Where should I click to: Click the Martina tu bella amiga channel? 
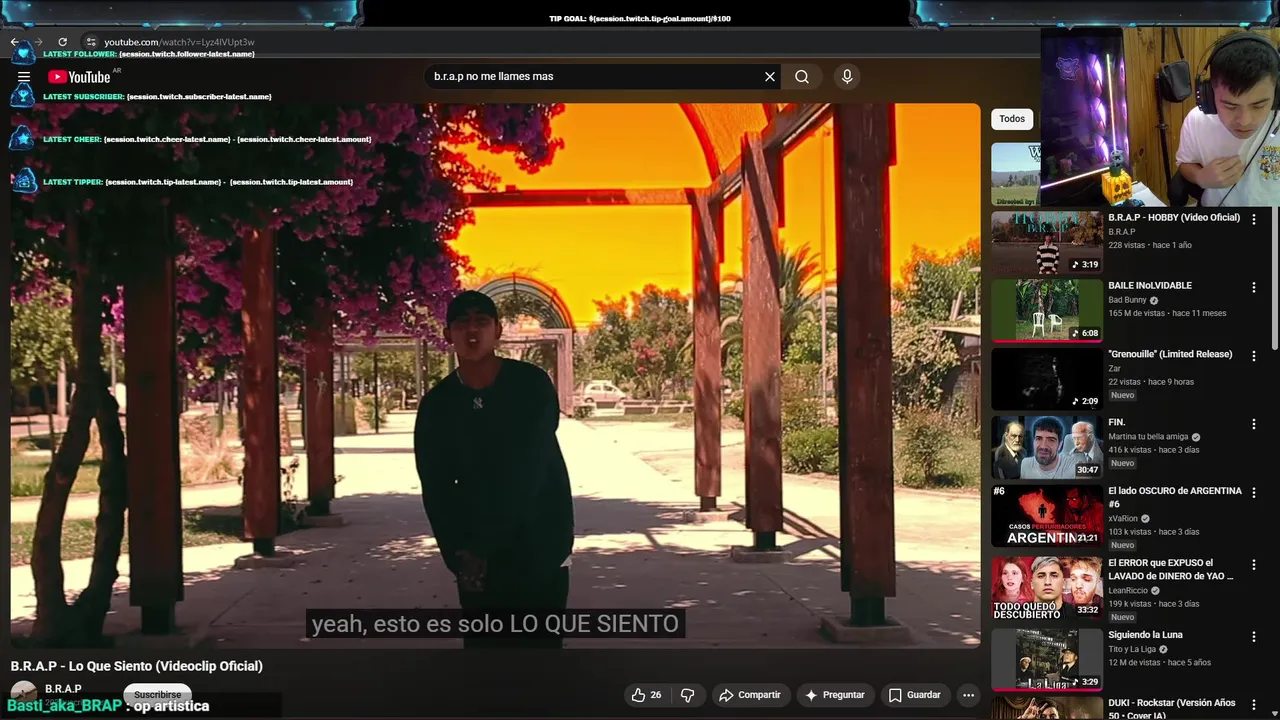coord(1148,437)
